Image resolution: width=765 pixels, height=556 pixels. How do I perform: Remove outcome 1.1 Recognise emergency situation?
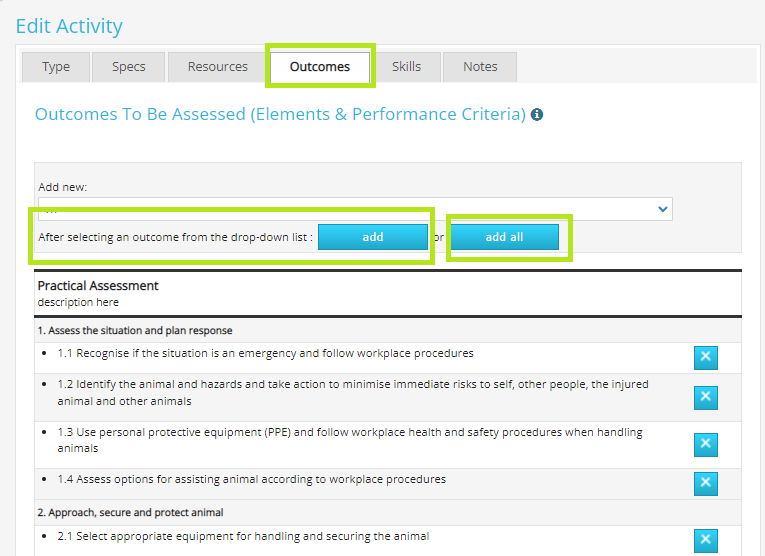(x=705, y=358)
